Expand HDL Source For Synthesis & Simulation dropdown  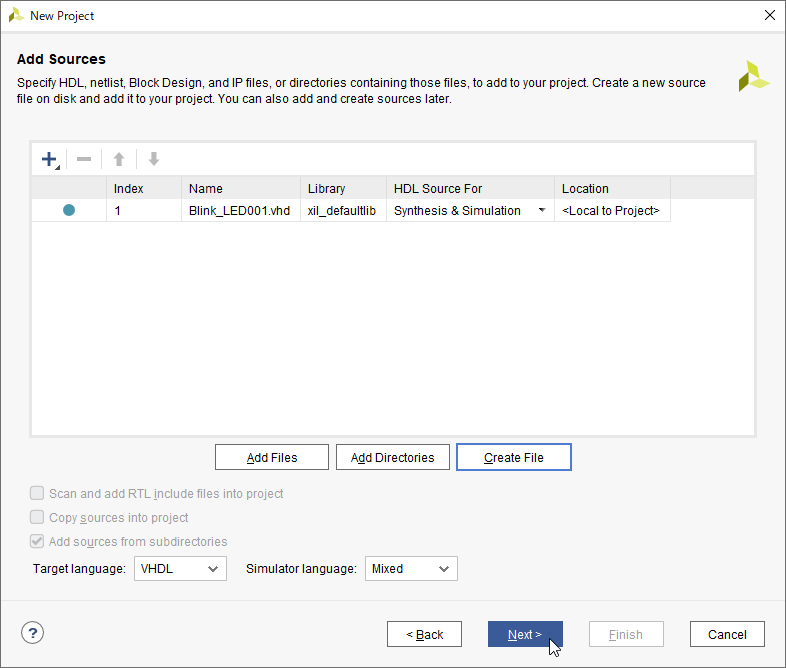[x=542, y=210]
